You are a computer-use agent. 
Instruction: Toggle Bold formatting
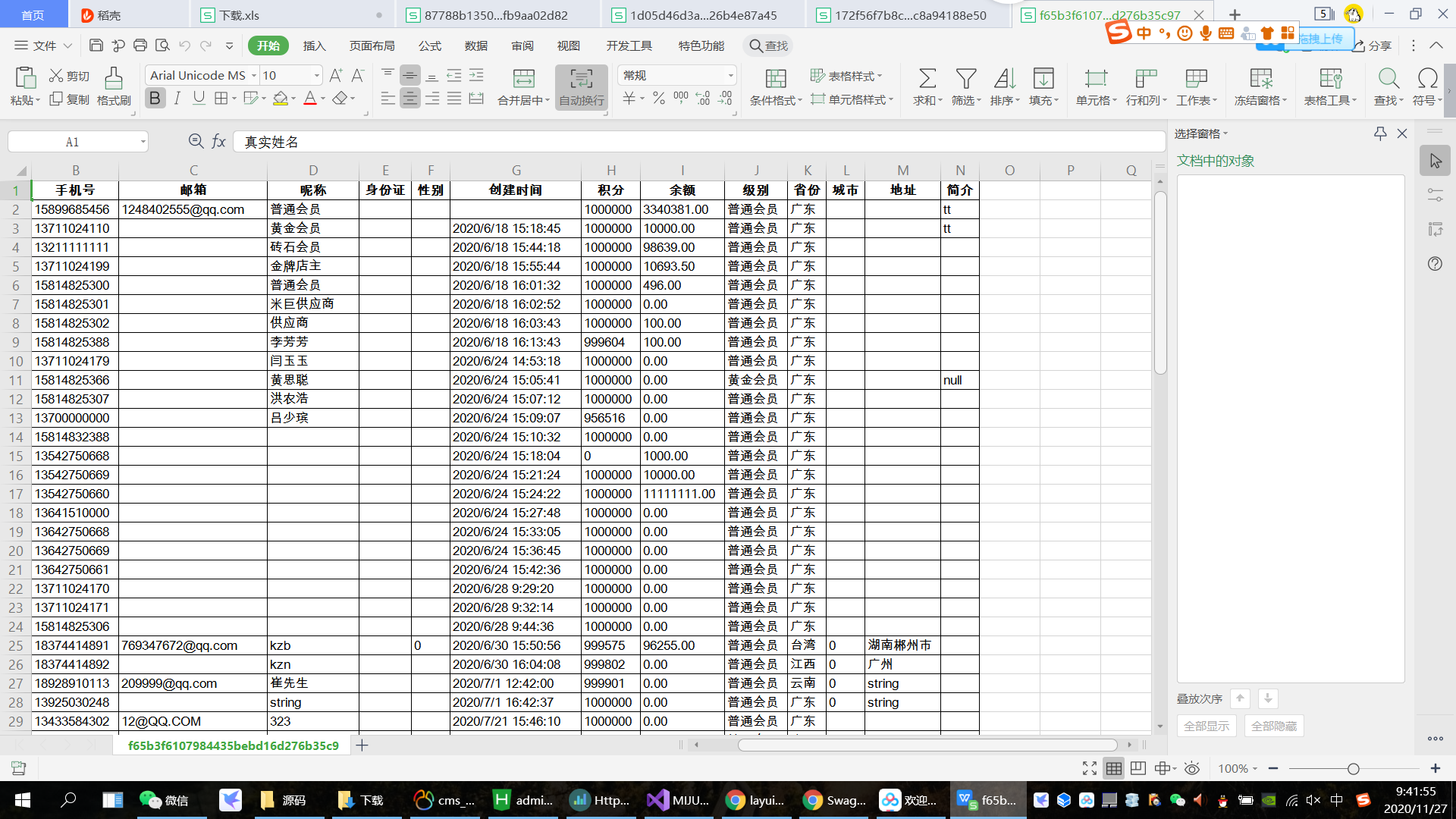155,99
